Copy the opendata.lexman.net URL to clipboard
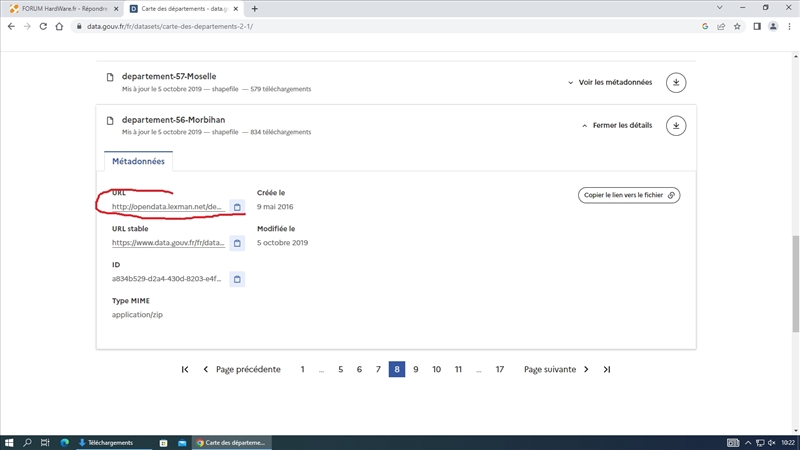Viewport: 800px width, 450px height. point(237,207)
